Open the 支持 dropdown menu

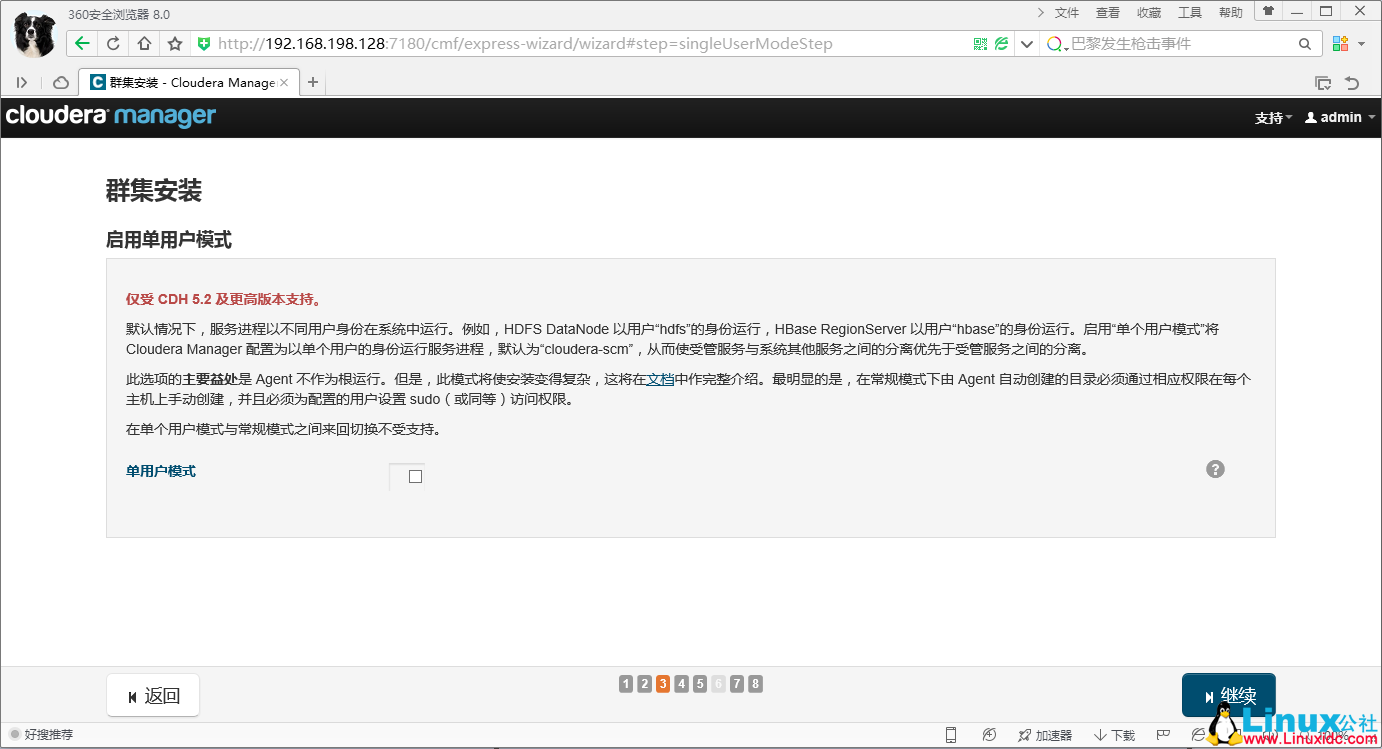tap(1271, 117)
